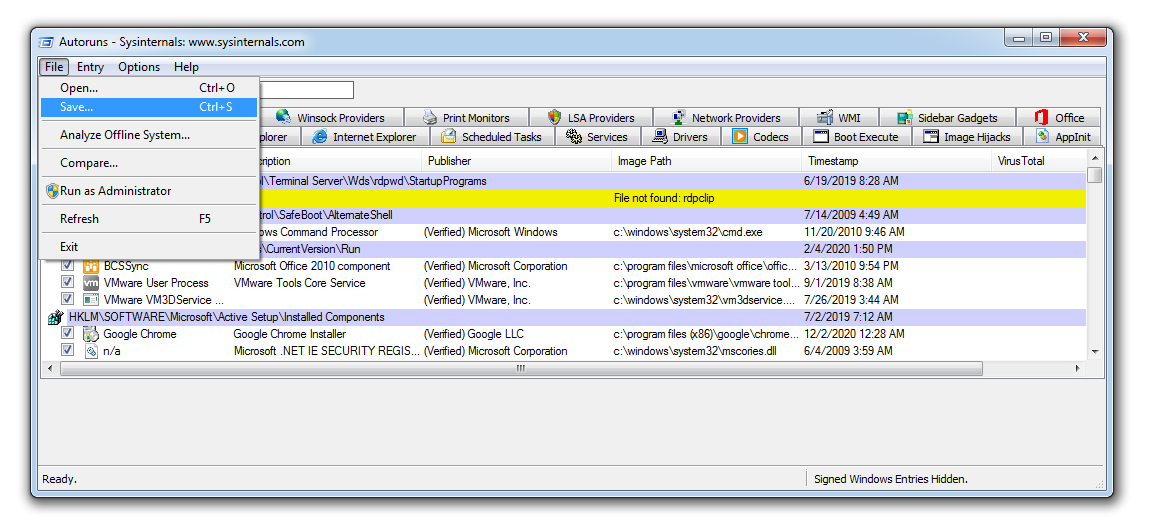Sort by the Publisher column header
Screen dimensions: 1149x524
point(516,160)
